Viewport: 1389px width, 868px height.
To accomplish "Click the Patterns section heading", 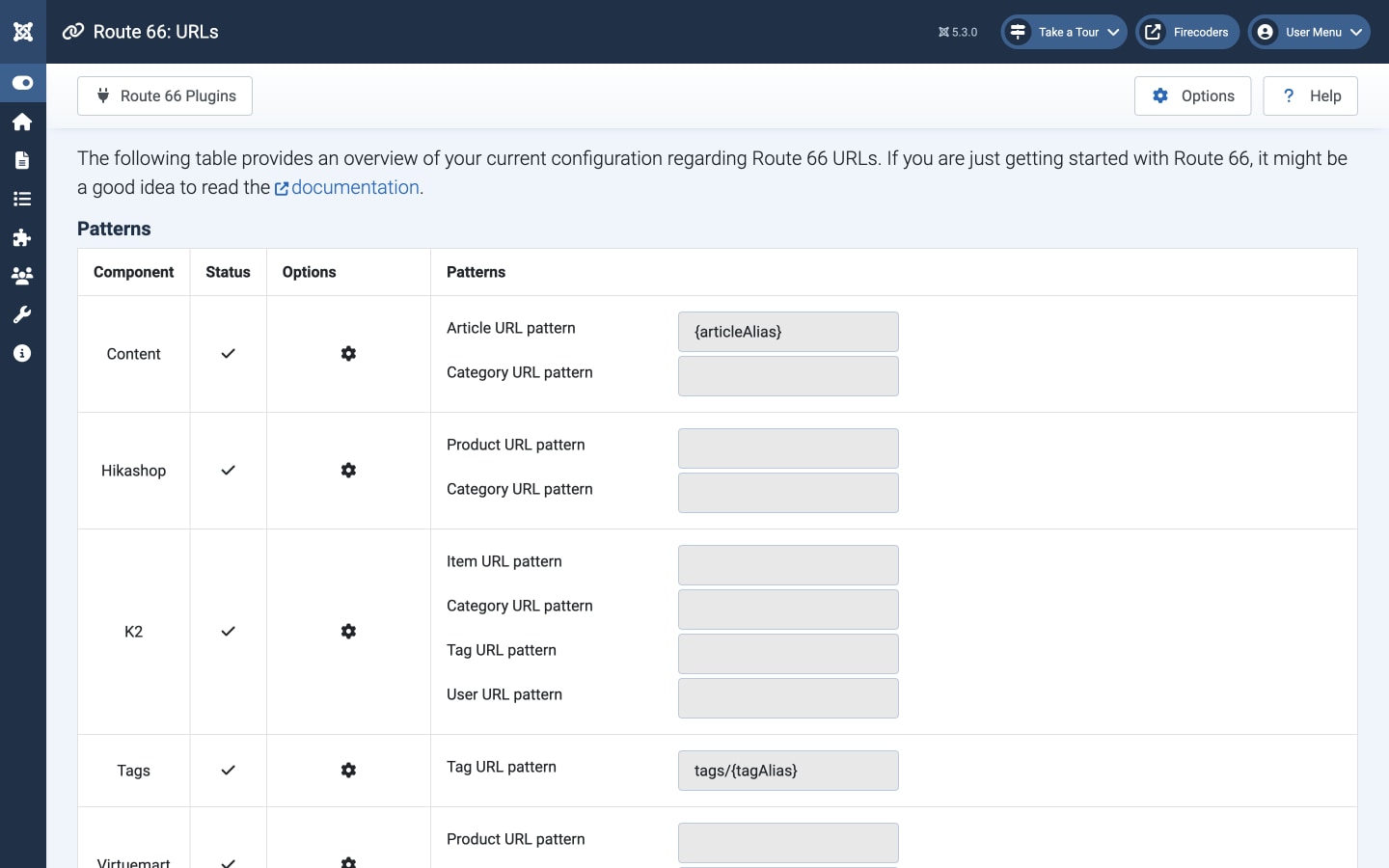I will [114, 229].
